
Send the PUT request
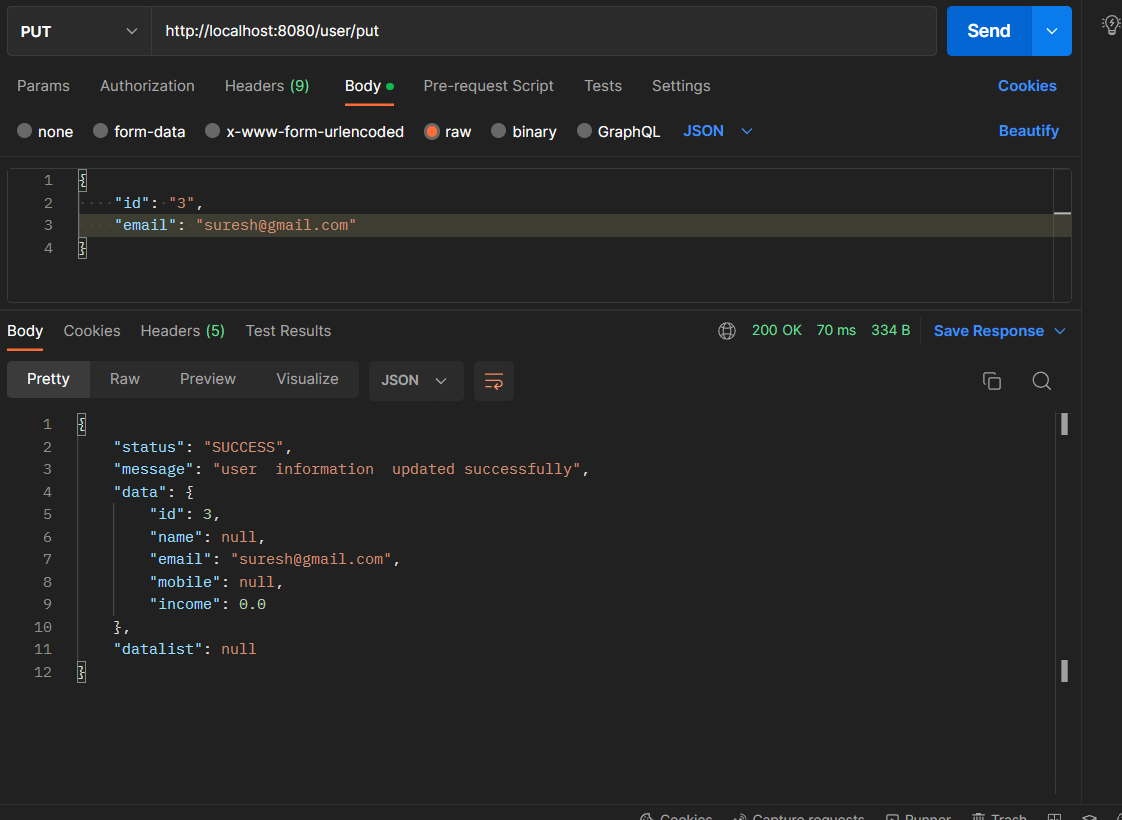[x=989, y=31]
